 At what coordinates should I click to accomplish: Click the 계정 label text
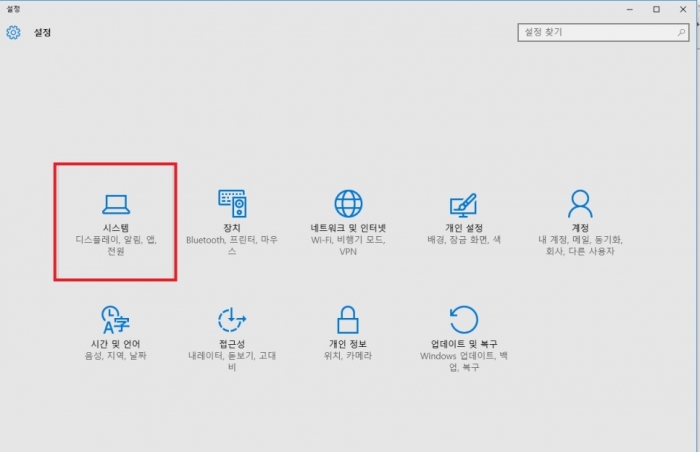(580, 228)
